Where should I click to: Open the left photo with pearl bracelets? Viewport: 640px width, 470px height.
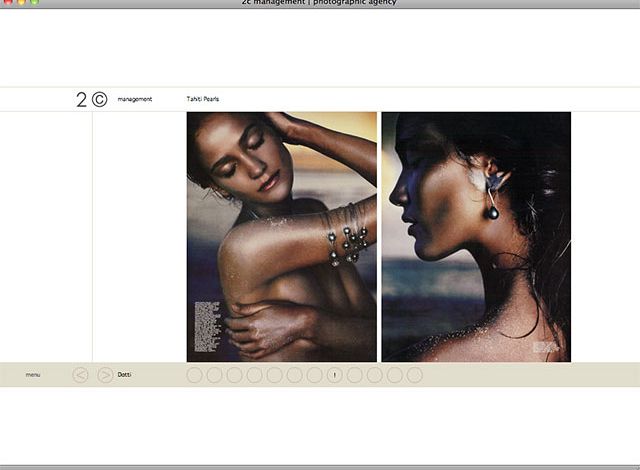click(282, 236)
